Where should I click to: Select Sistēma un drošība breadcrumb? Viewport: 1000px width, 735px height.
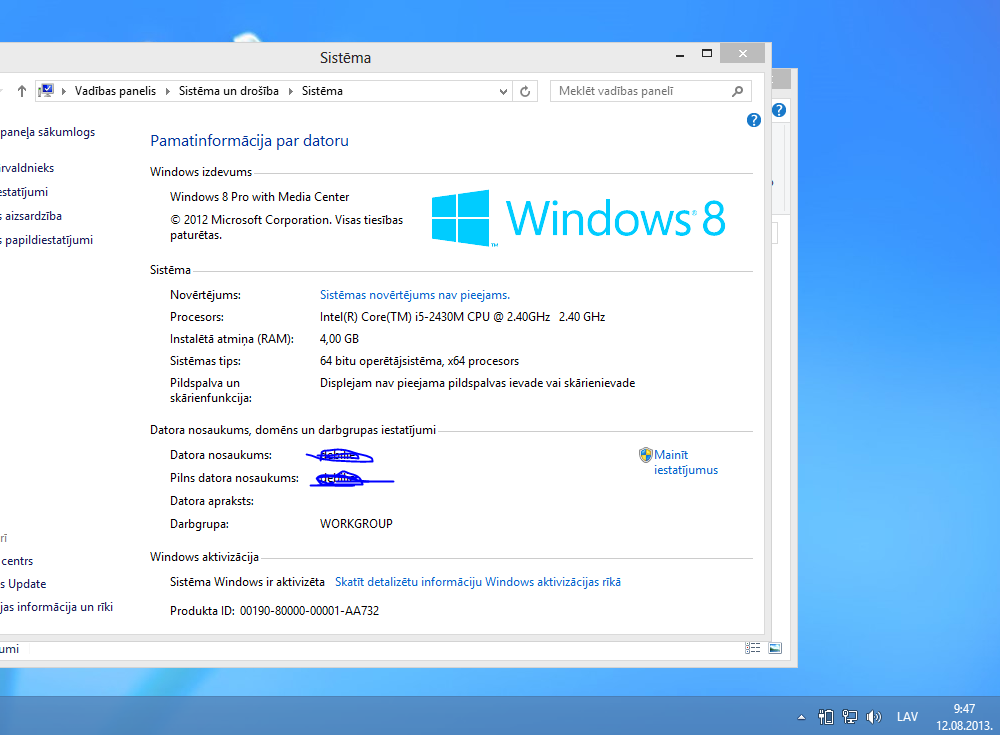coord(228,91)
